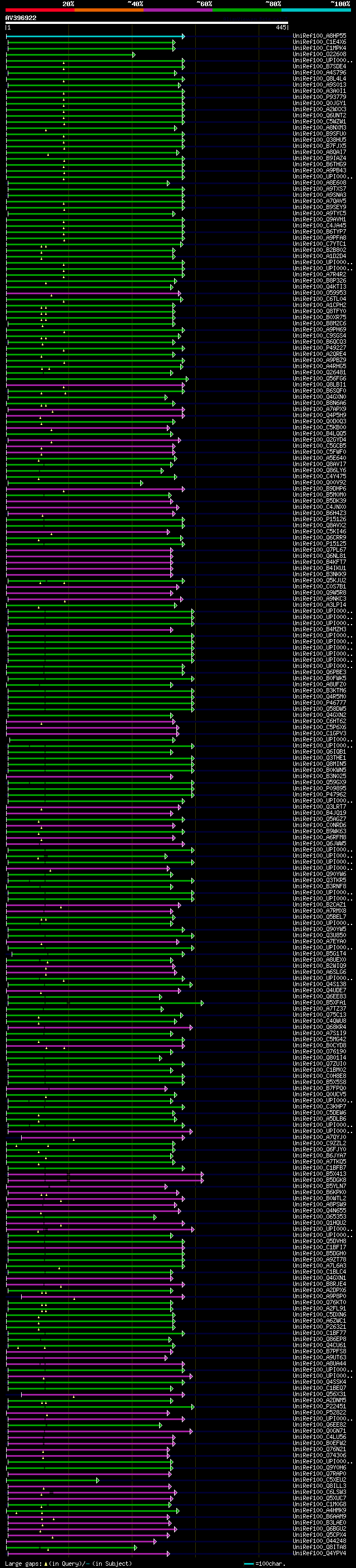The height and width of the screenshot is (1568, 356).
Task: Select hit label UniRef100_C3KHP7
Action: 319,1106
